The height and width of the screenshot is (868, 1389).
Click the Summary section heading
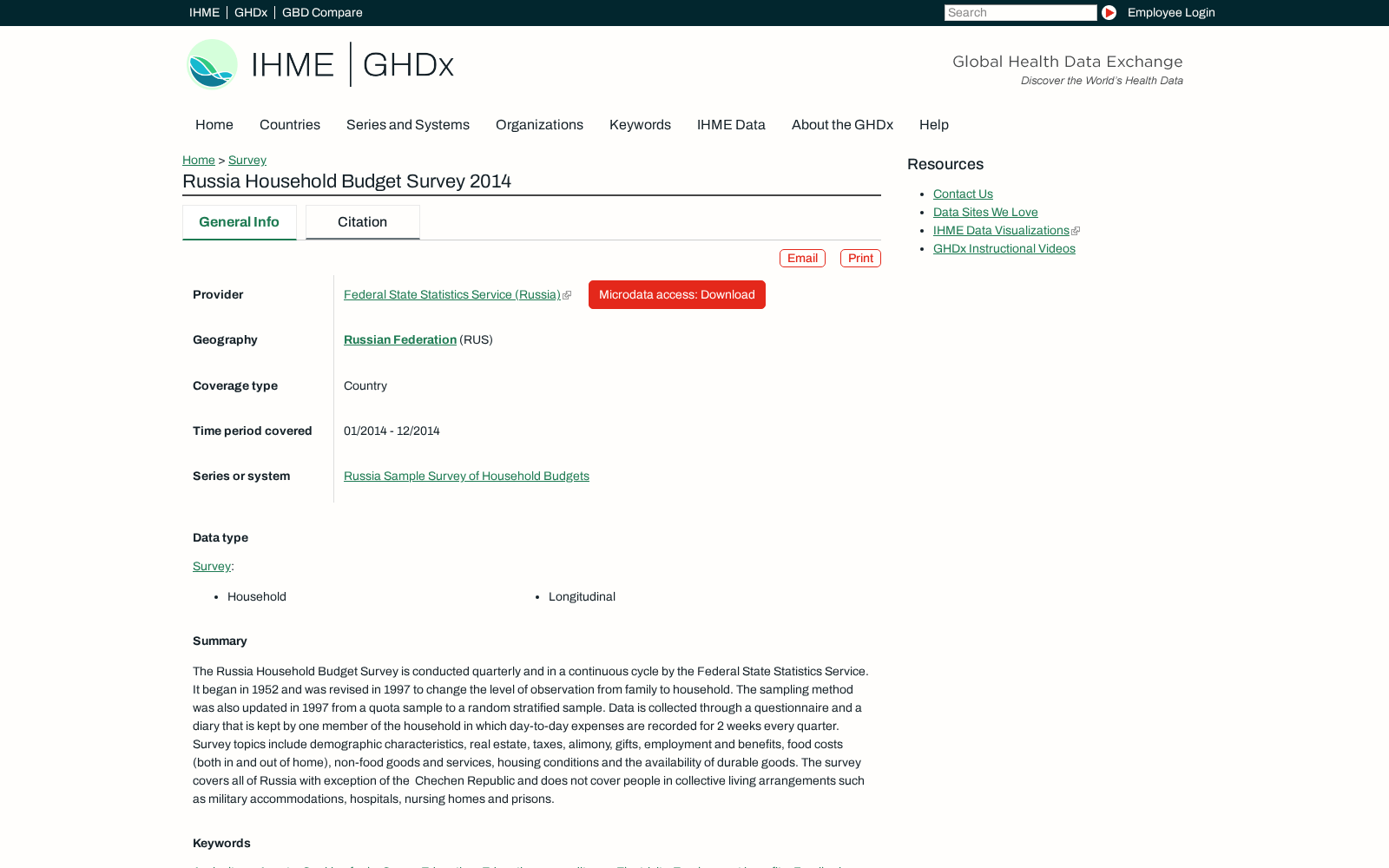tap(220, 641)
